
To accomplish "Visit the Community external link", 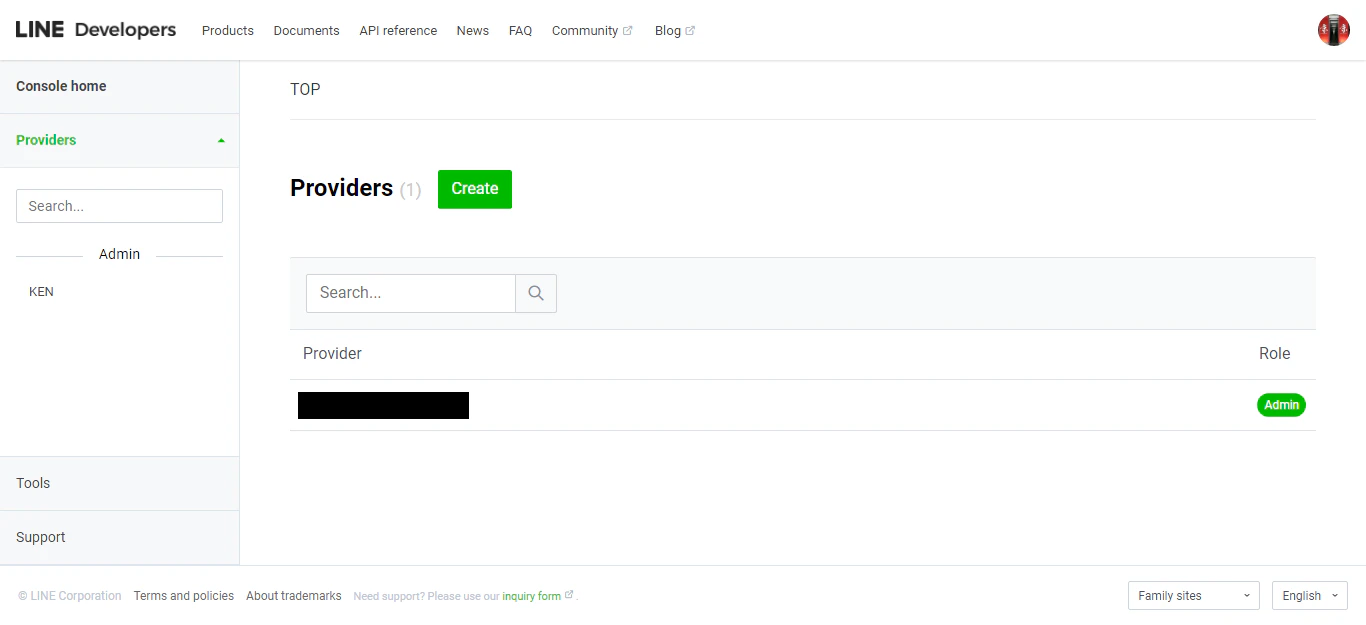I will point(592,31).
